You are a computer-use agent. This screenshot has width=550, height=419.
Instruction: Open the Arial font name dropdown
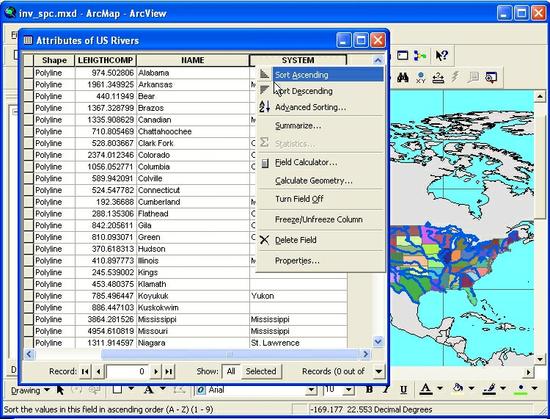click(x=311, y=390)
